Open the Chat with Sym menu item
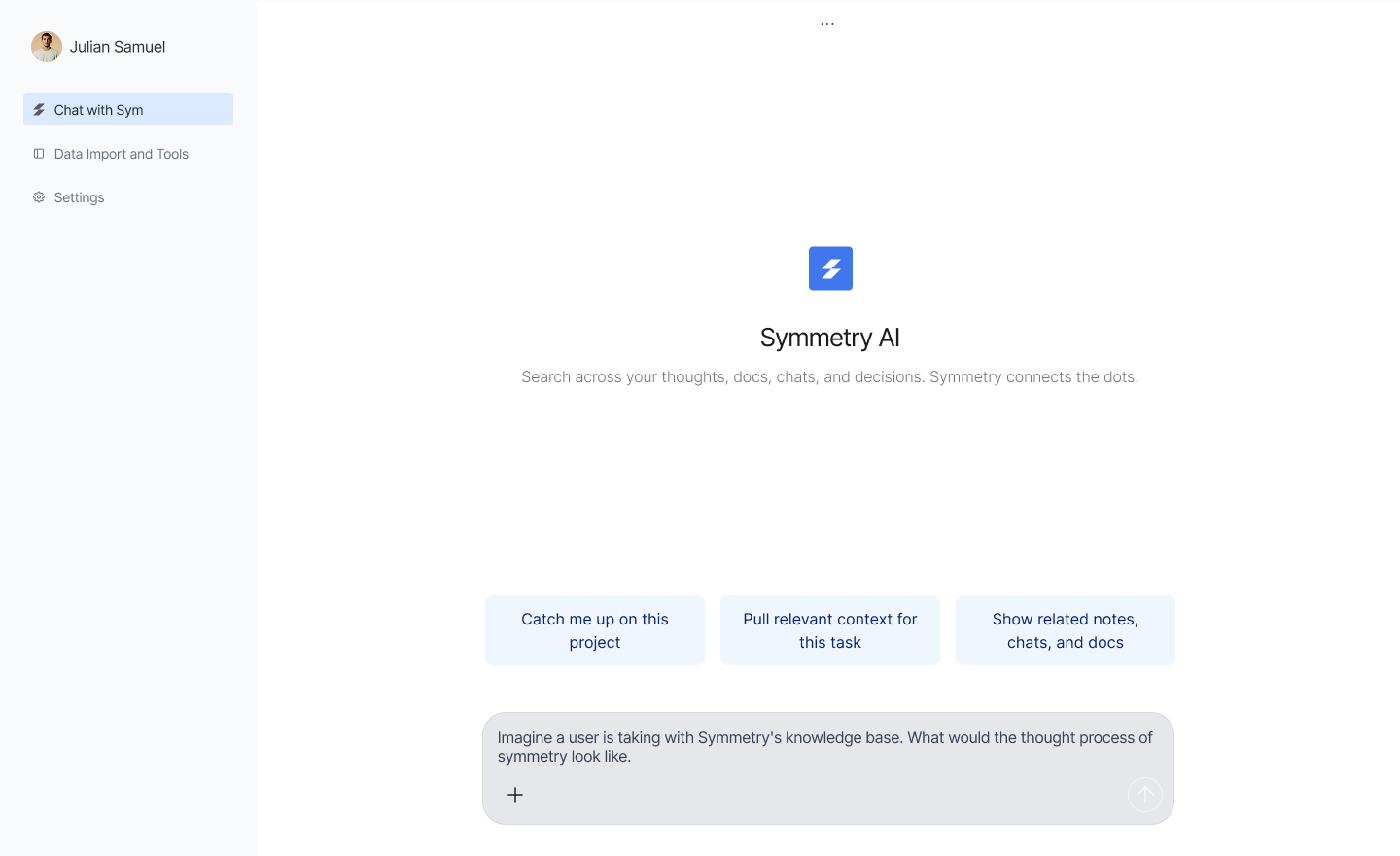Viewport: 1400px width, 856px height. [128, 110]
